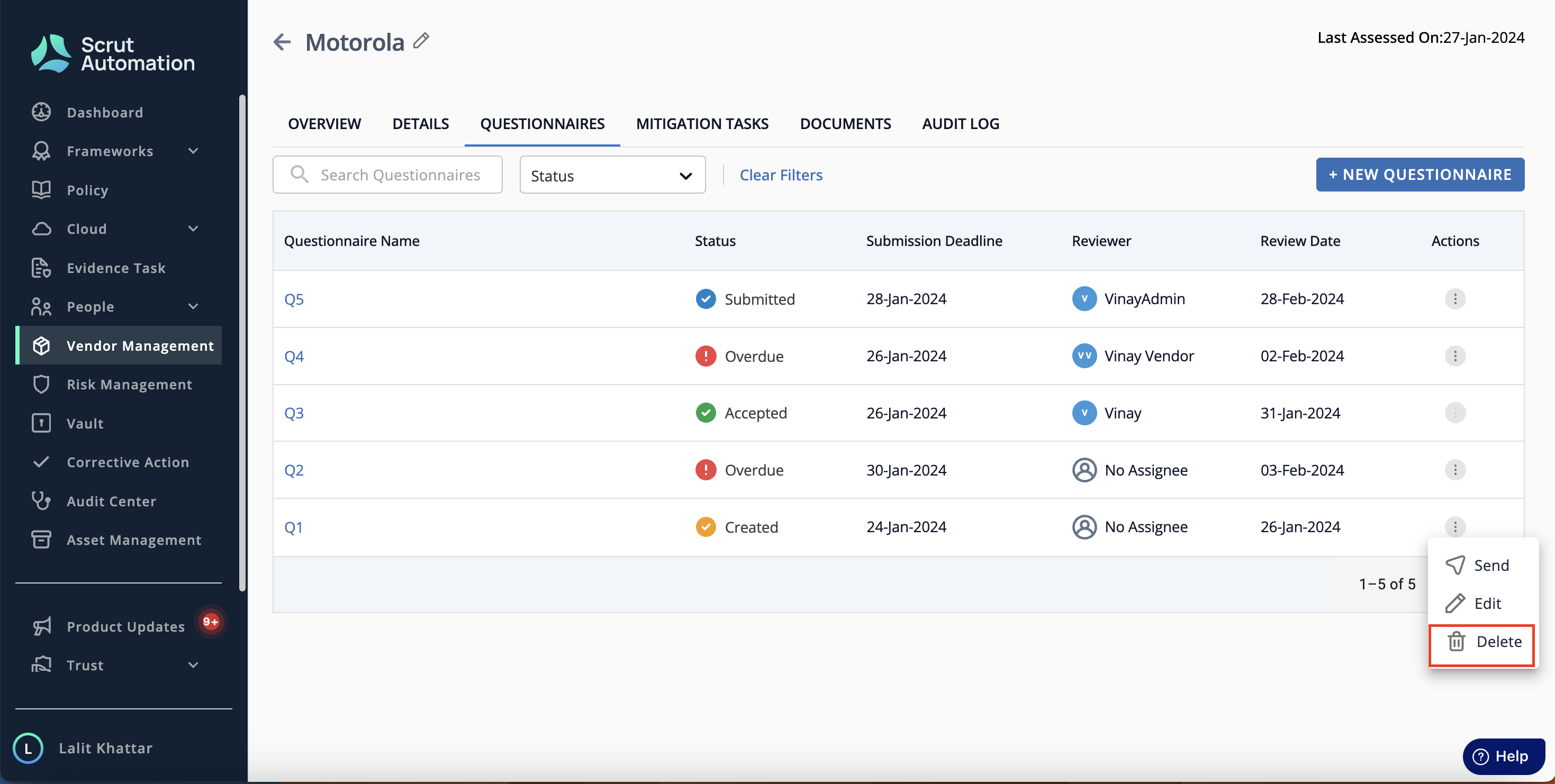This screenshot has height=784, width=1555.
Task: Click the VinayAdmin reviewer in Q5 row
Action: [1128, 299]
